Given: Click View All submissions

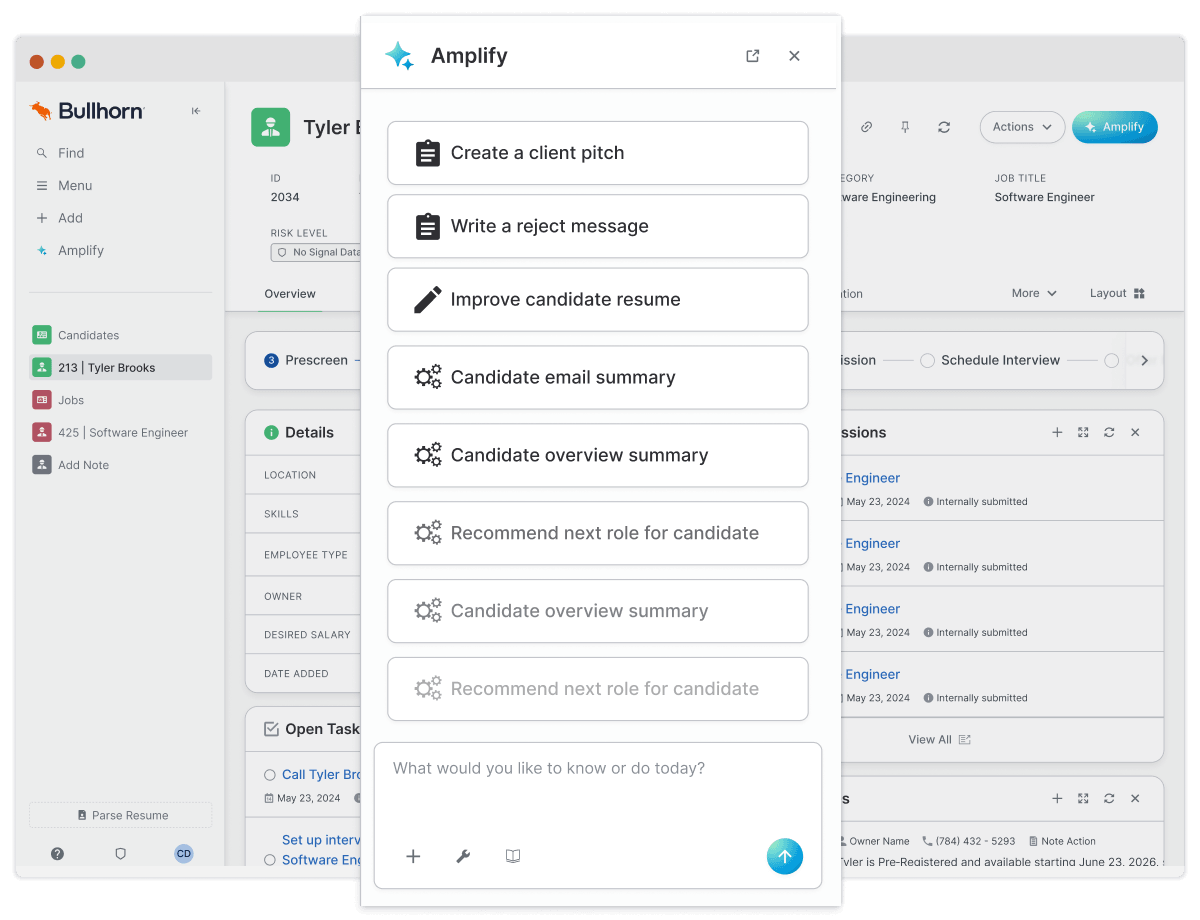Looking at the screenshot, I should [940, 739].
